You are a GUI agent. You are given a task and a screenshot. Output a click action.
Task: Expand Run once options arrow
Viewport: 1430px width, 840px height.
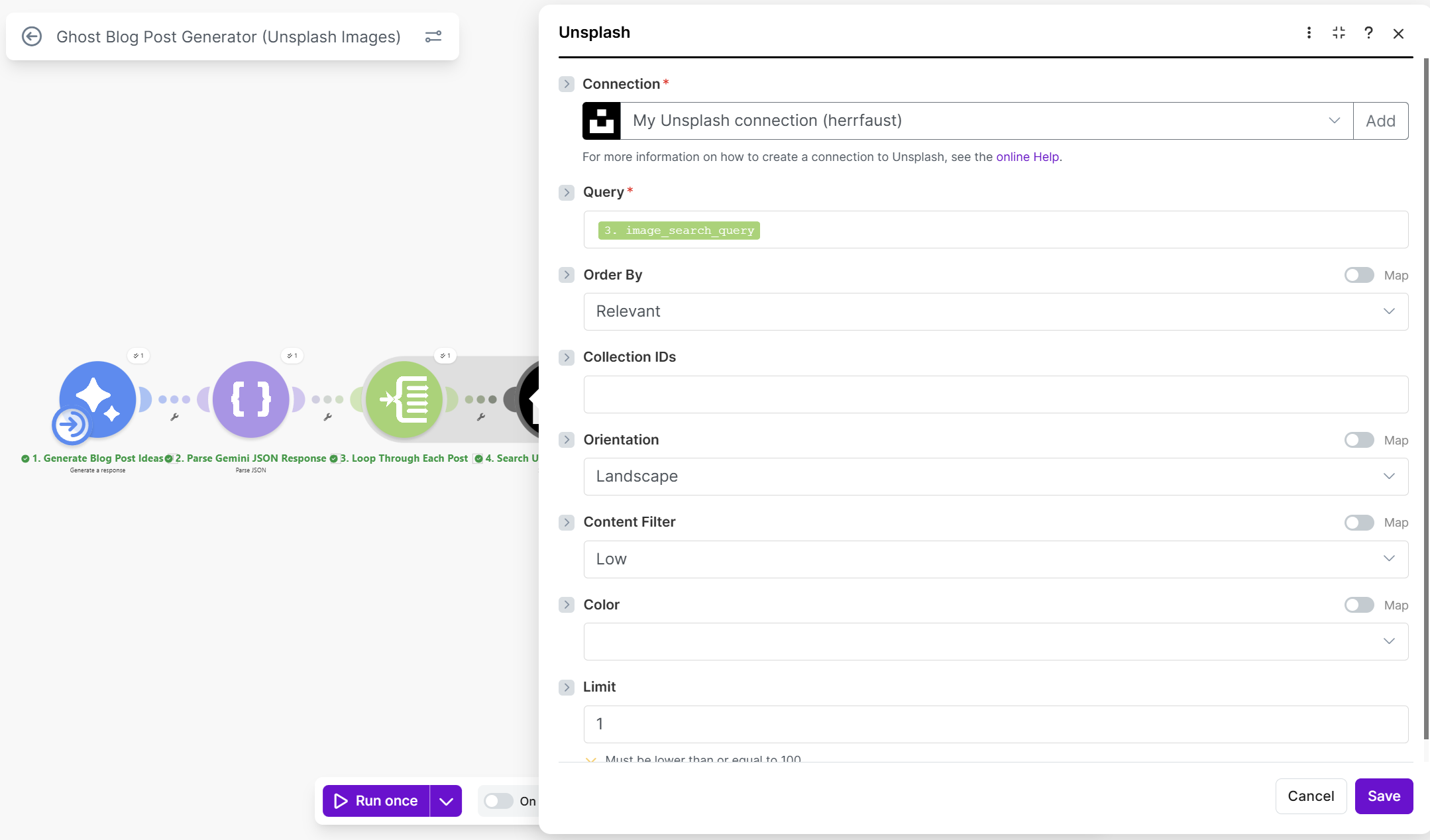click(x=446, y=801)
